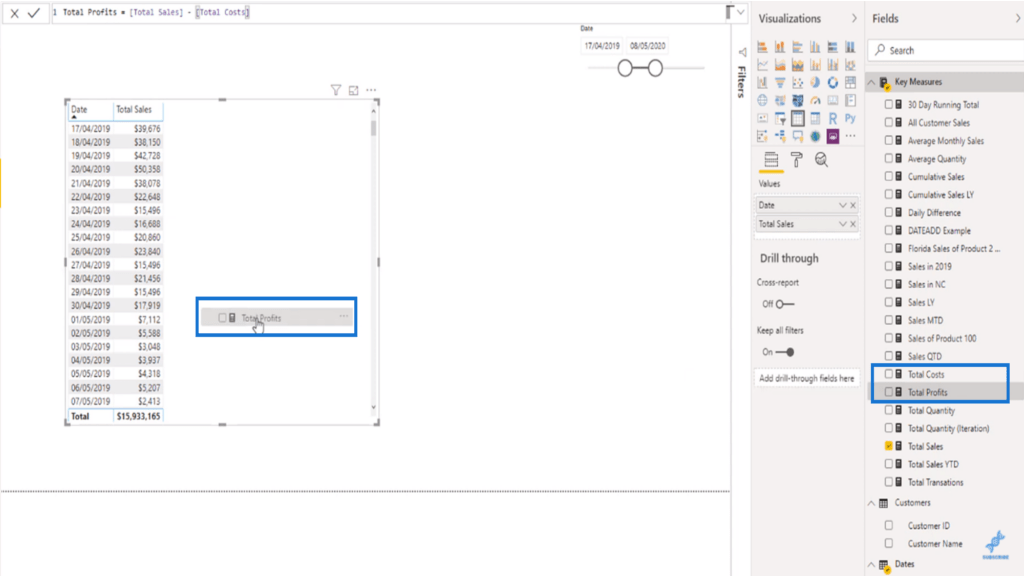Viewport: 1024px width, 576px height.
Task: Check the 30 Day Running Total measure
Action: [x=889, y=104]
